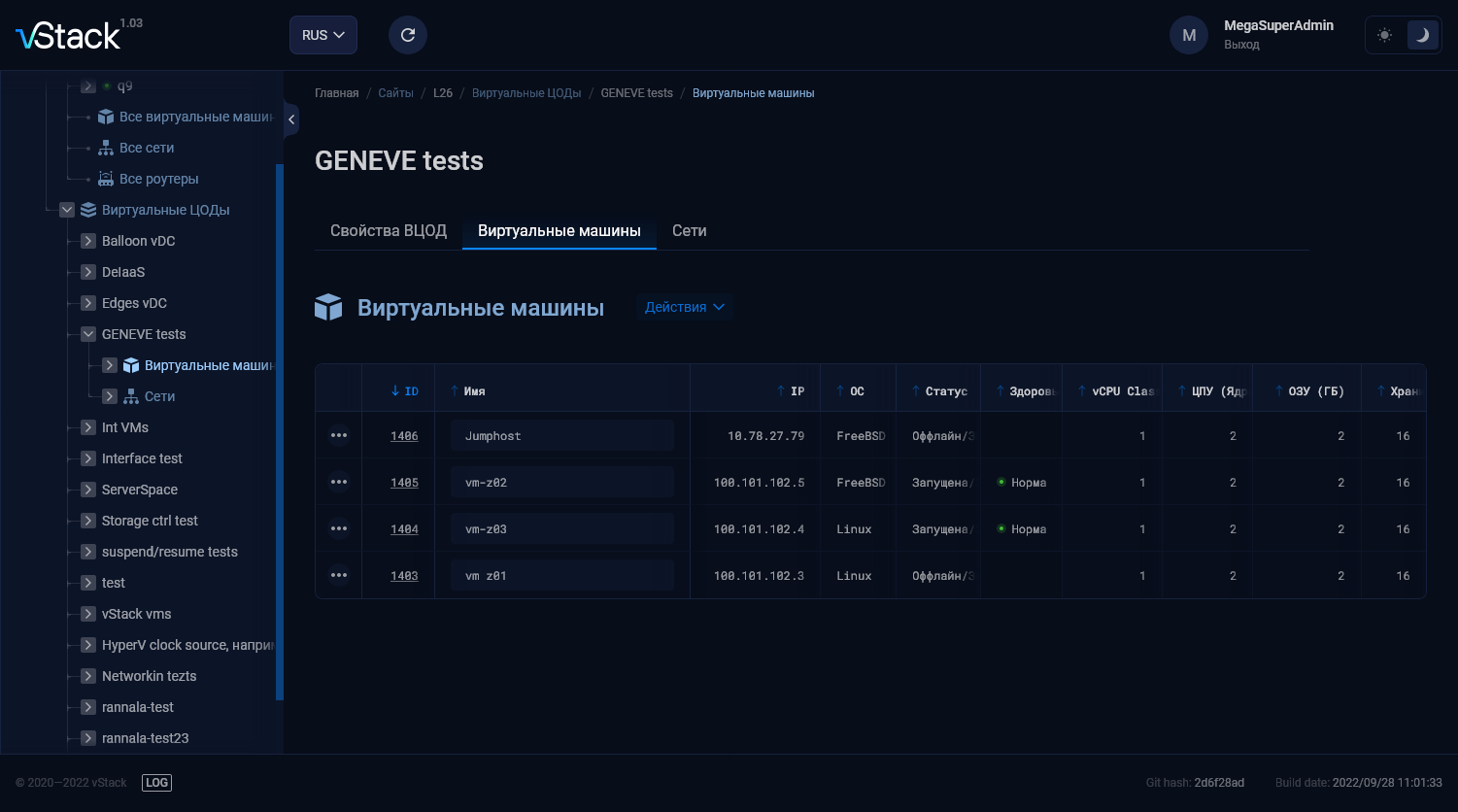This screenshot has width=1458, height=812.
Task: Open three-dot menu for ID 1403 row
Action: [339, 575]
